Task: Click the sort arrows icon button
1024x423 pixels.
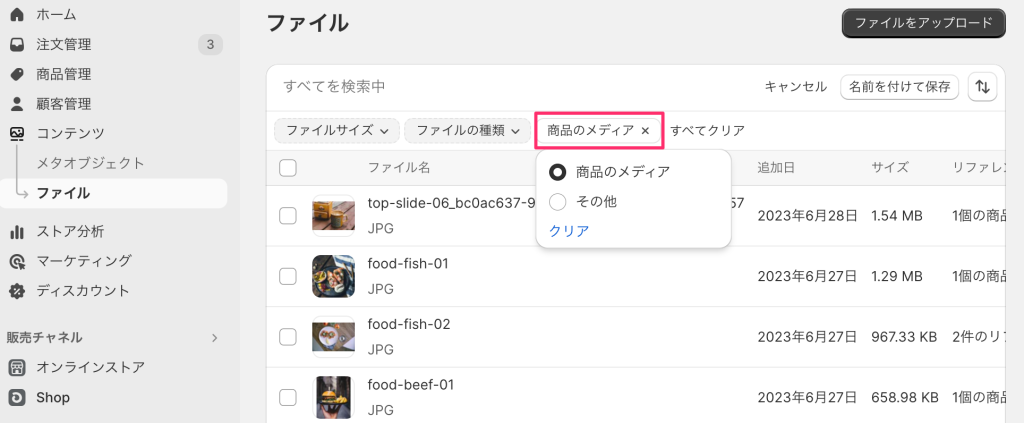Action: coord(982,87)
